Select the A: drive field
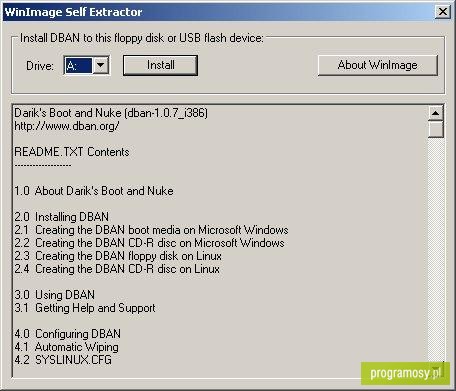 click(79, 65)
